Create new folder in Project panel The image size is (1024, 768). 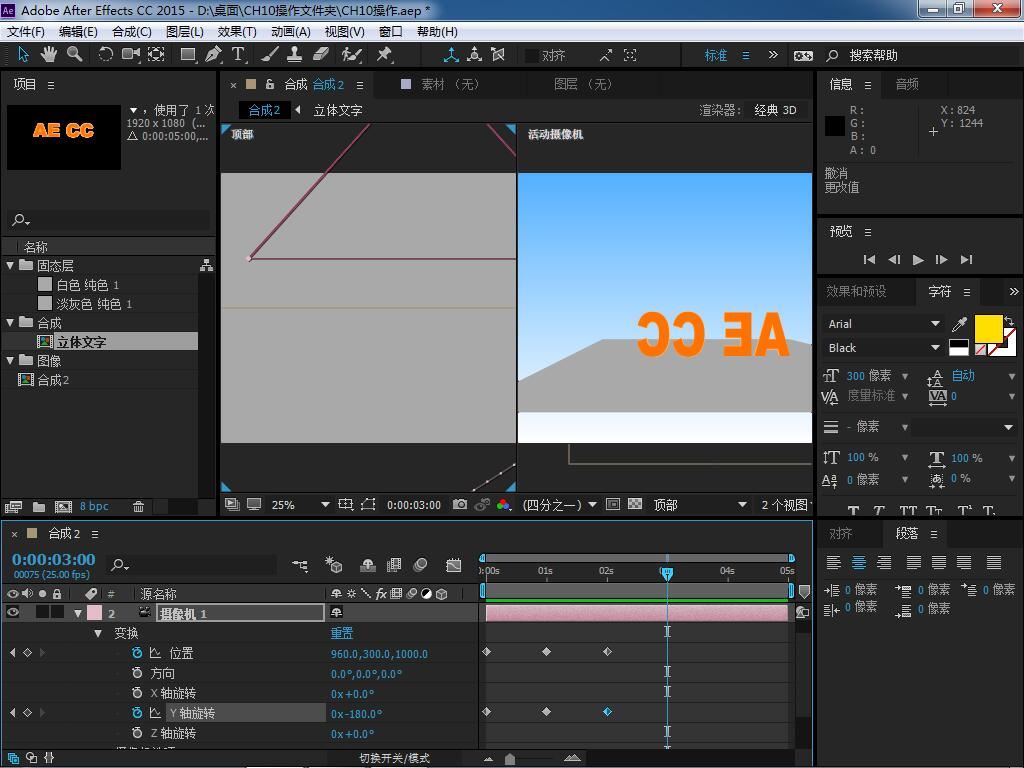tap(39, 506)
